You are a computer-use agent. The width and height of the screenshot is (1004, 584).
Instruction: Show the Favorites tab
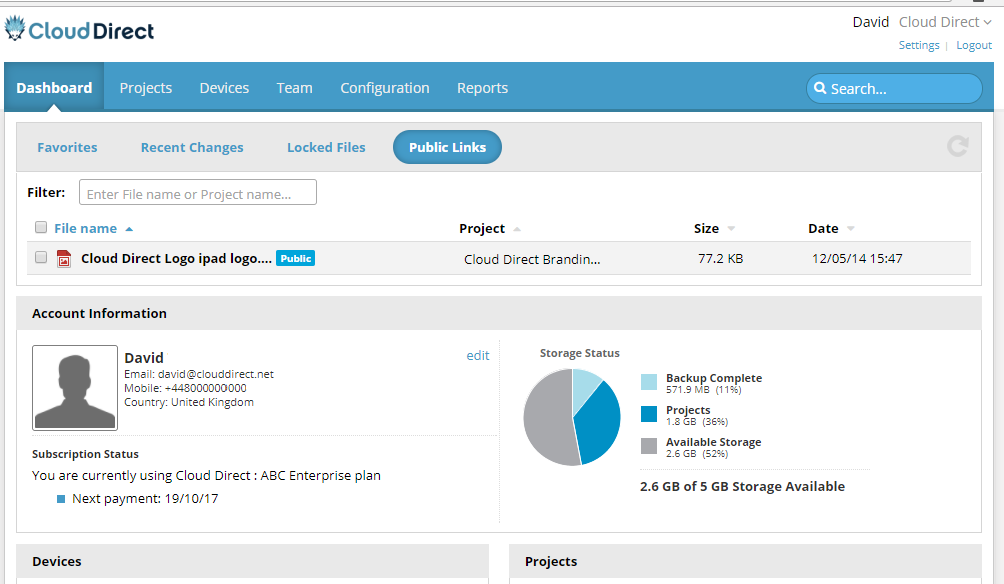pyautogui.click(x=67, y=147)
